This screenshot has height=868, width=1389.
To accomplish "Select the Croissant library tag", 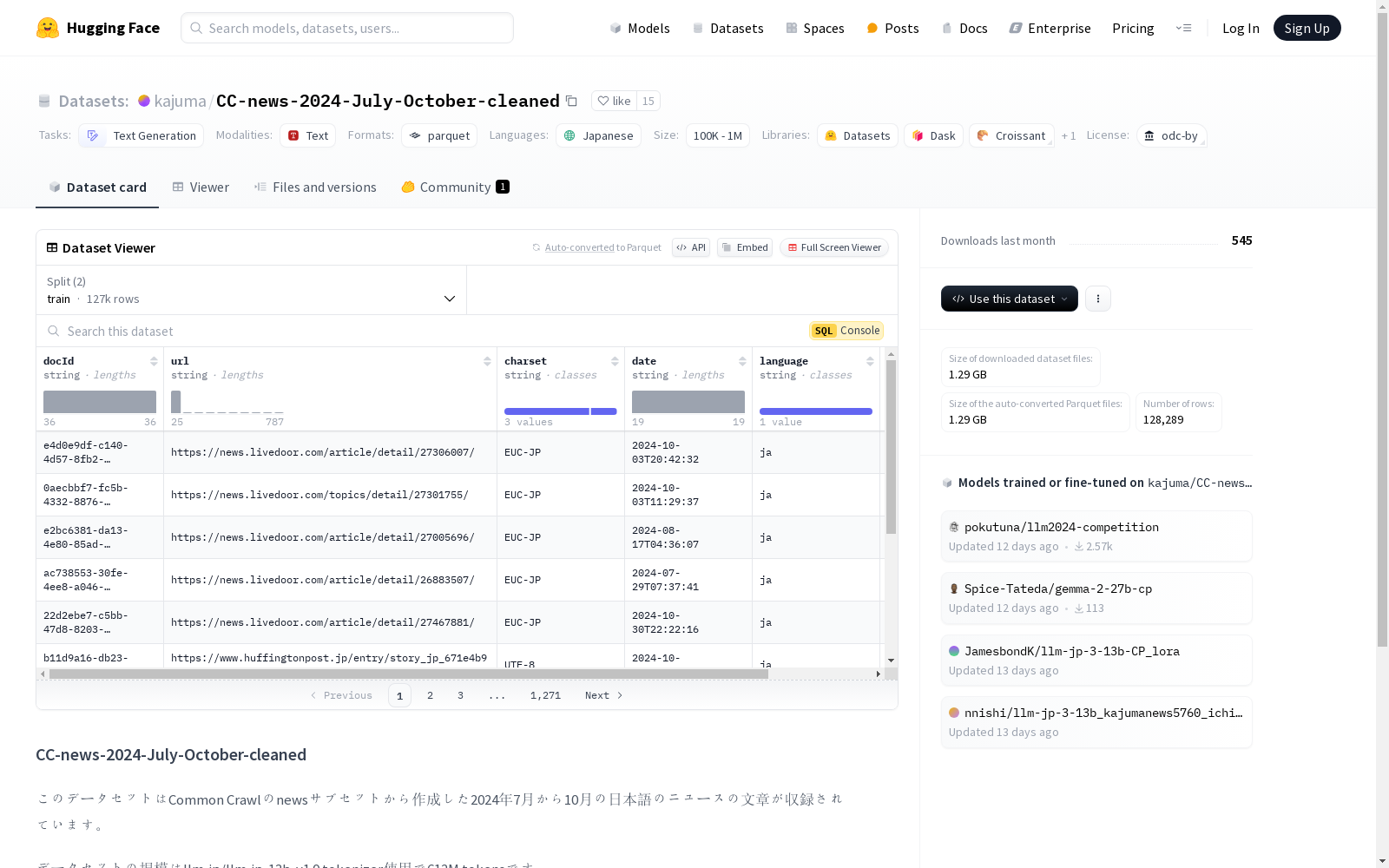I will point(1011,135).
